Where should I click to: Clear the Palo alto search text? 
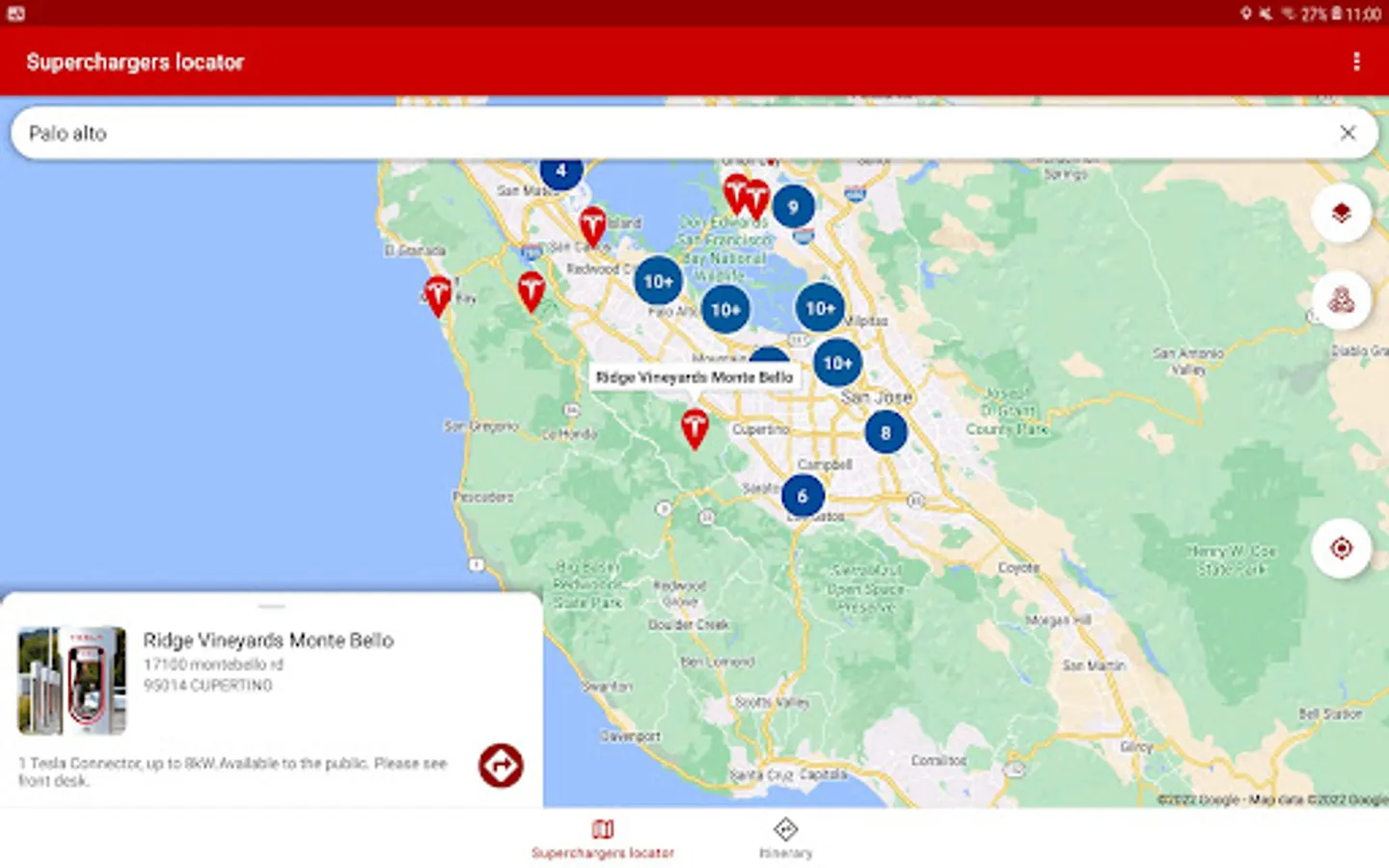(1348, 133)
